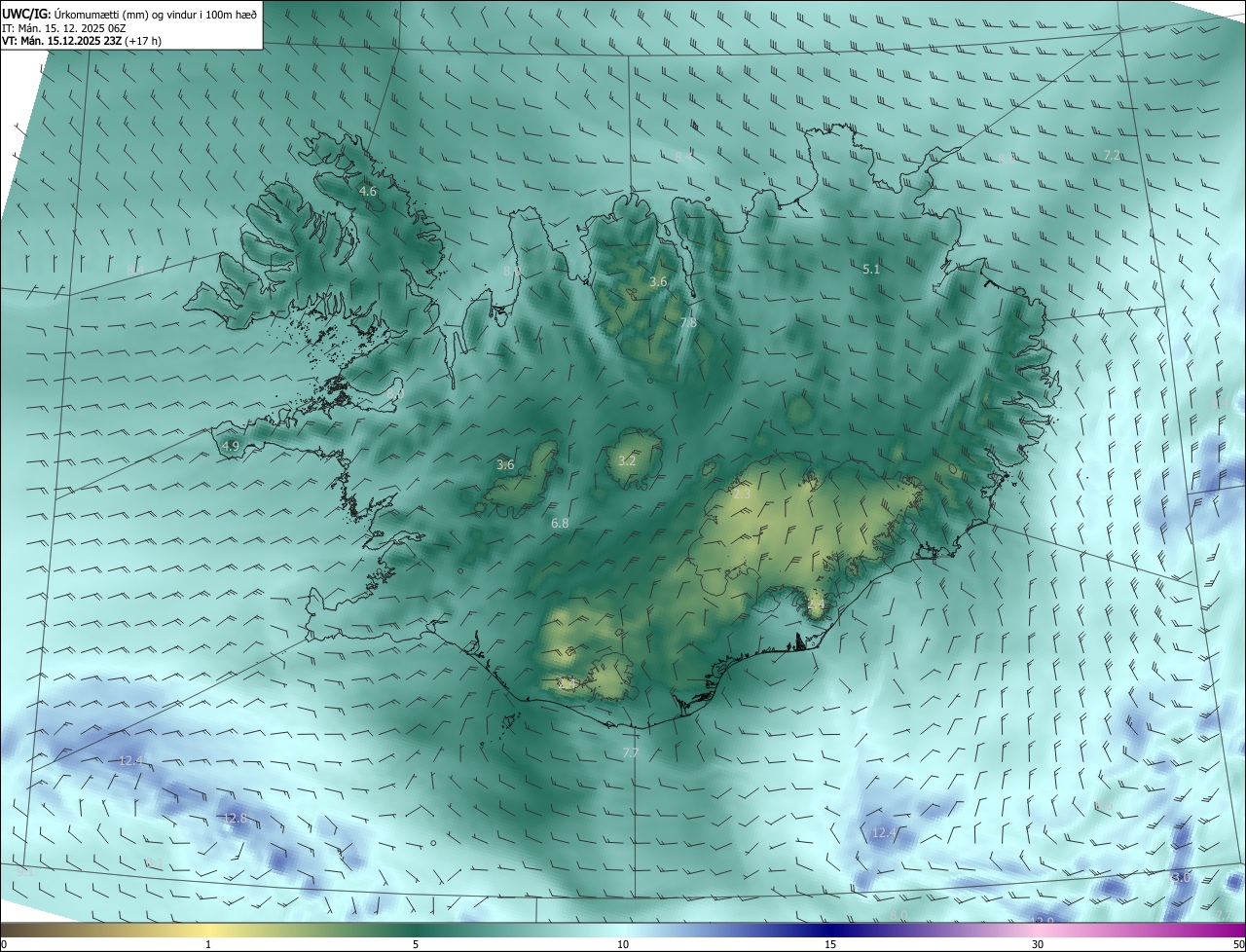Click the 2.4 value near the southeast coast
Image resolution: width=1246 pixels, height=952 pixels.
[x=816, y=604]
